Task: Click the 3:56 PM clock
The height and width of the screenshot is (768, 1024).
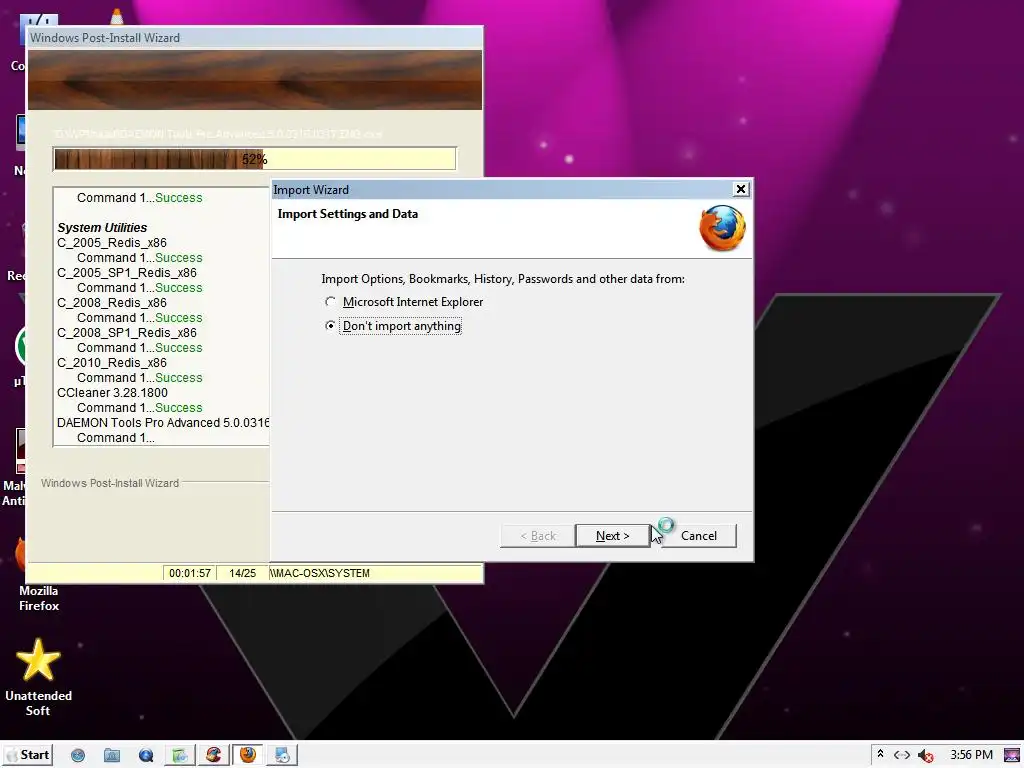Action: (x=971, y=755)
